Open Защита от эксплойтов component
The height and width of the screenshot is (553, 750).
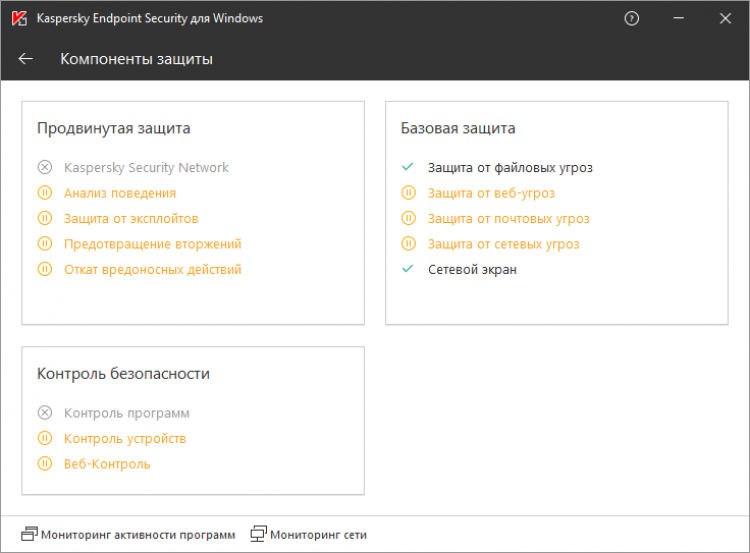coord(131,218)
